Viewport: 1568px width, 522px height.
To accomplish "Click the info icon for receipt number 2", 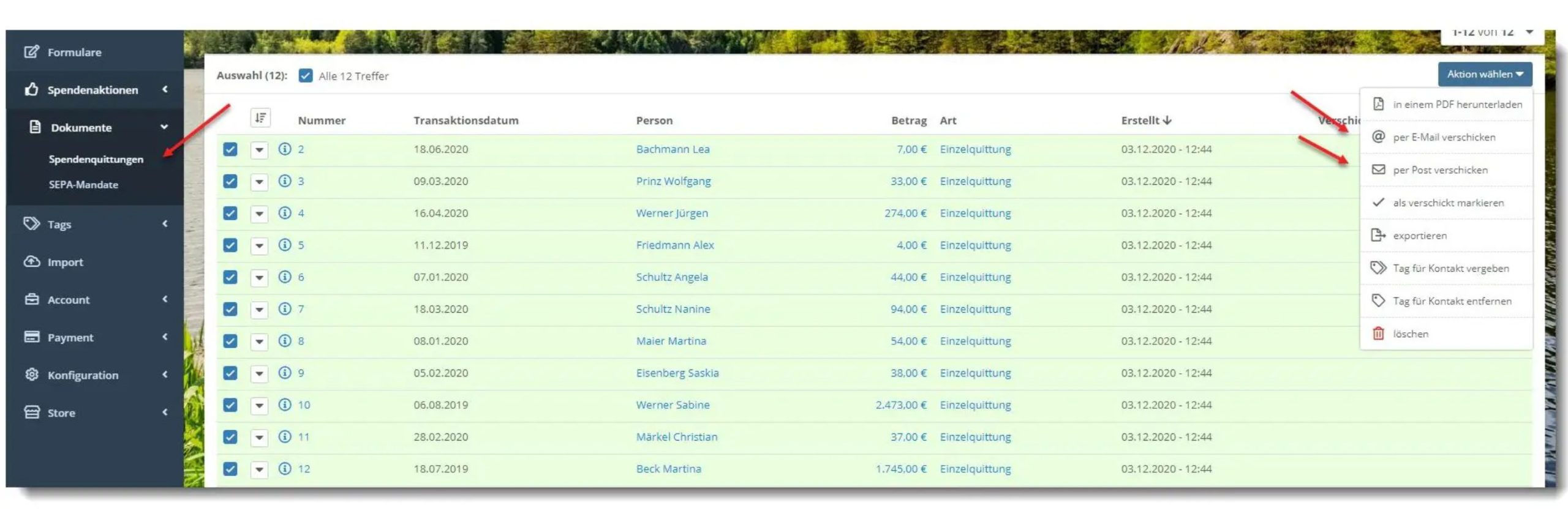I will click(x=284, y=149).
